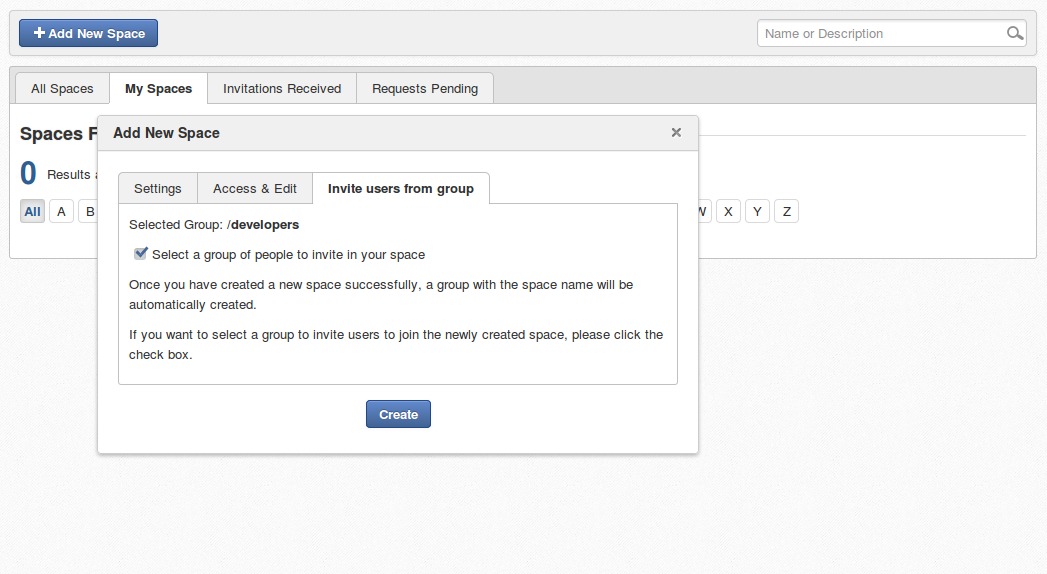Select Invite users from group tab
1047x574 pixels.
401,189
